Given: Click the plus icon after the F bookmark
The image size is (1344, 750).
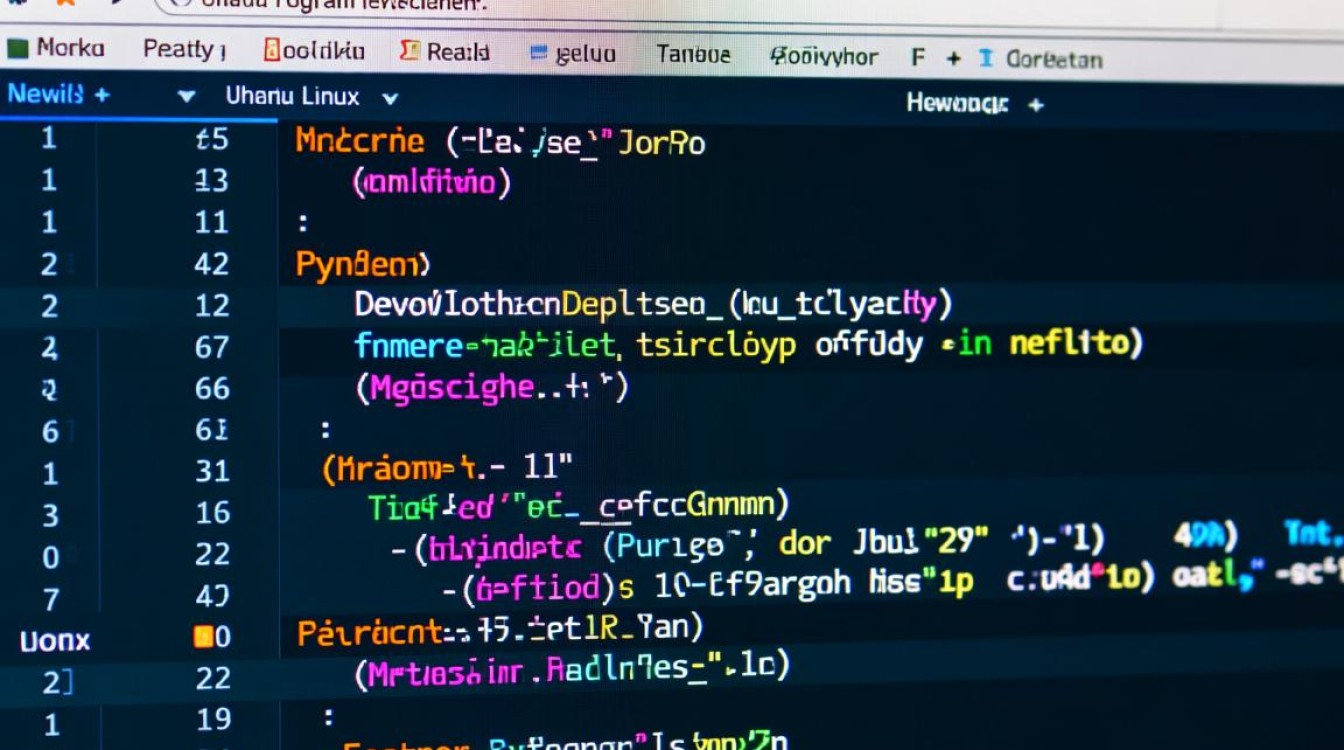Looking at the screenshot, I should pyautogui.click(x=953, y=59).
